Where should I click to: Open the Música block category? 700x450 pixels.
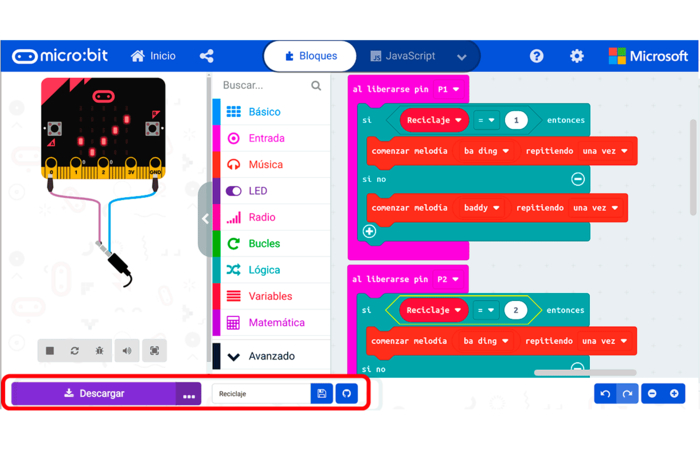coord(271,164)
